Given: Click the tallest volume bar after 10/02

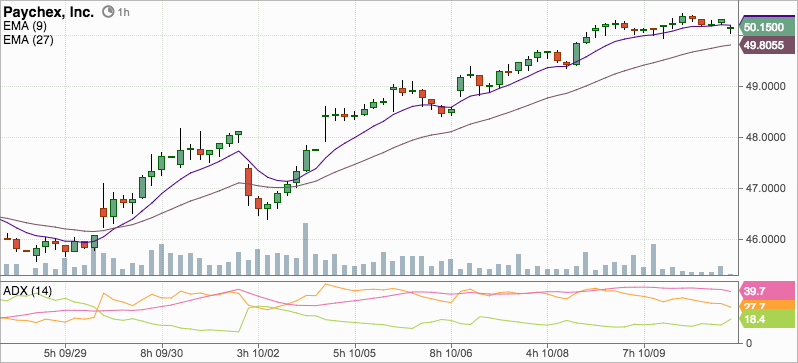Looking at the screenshot, I should click(306, 249).
